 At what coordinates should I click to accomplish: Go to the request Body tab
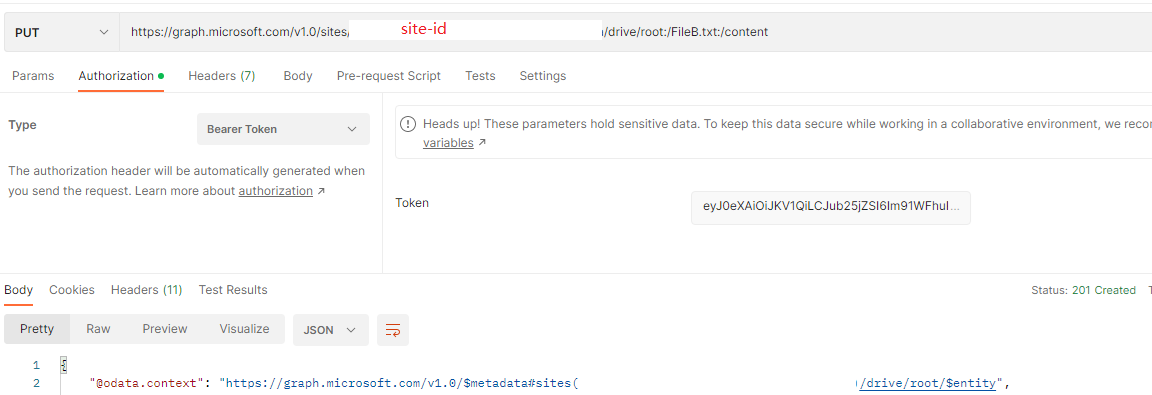(298, 76)
